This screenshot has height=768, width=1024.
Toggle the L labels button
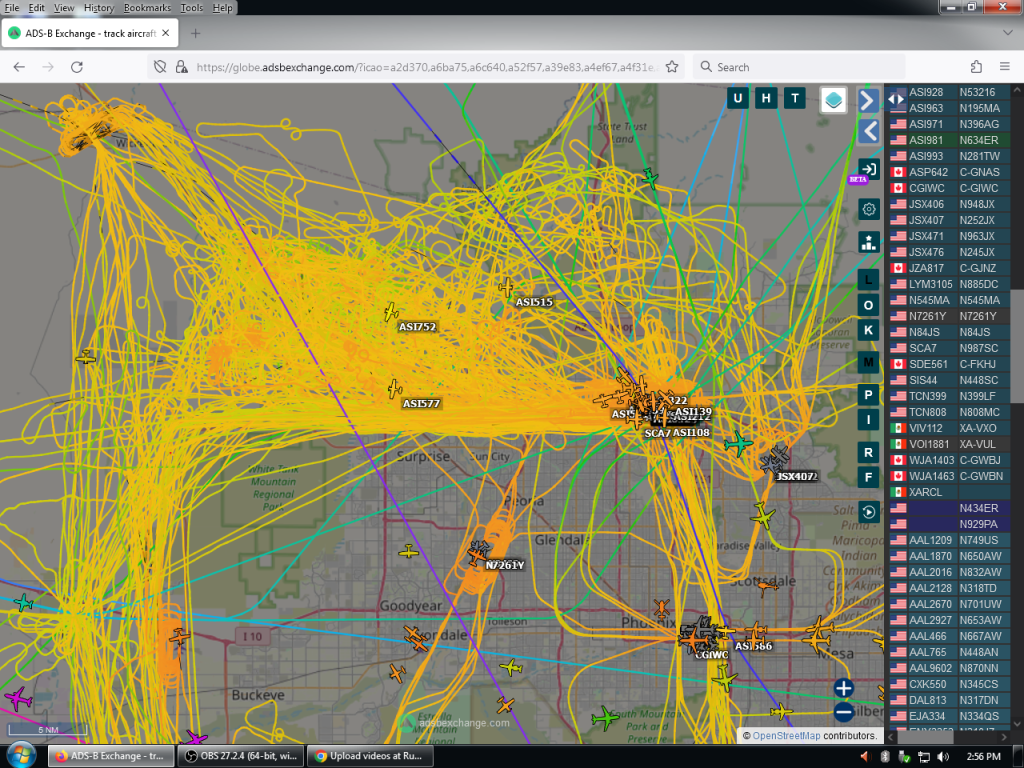click(x=868, y=280)
